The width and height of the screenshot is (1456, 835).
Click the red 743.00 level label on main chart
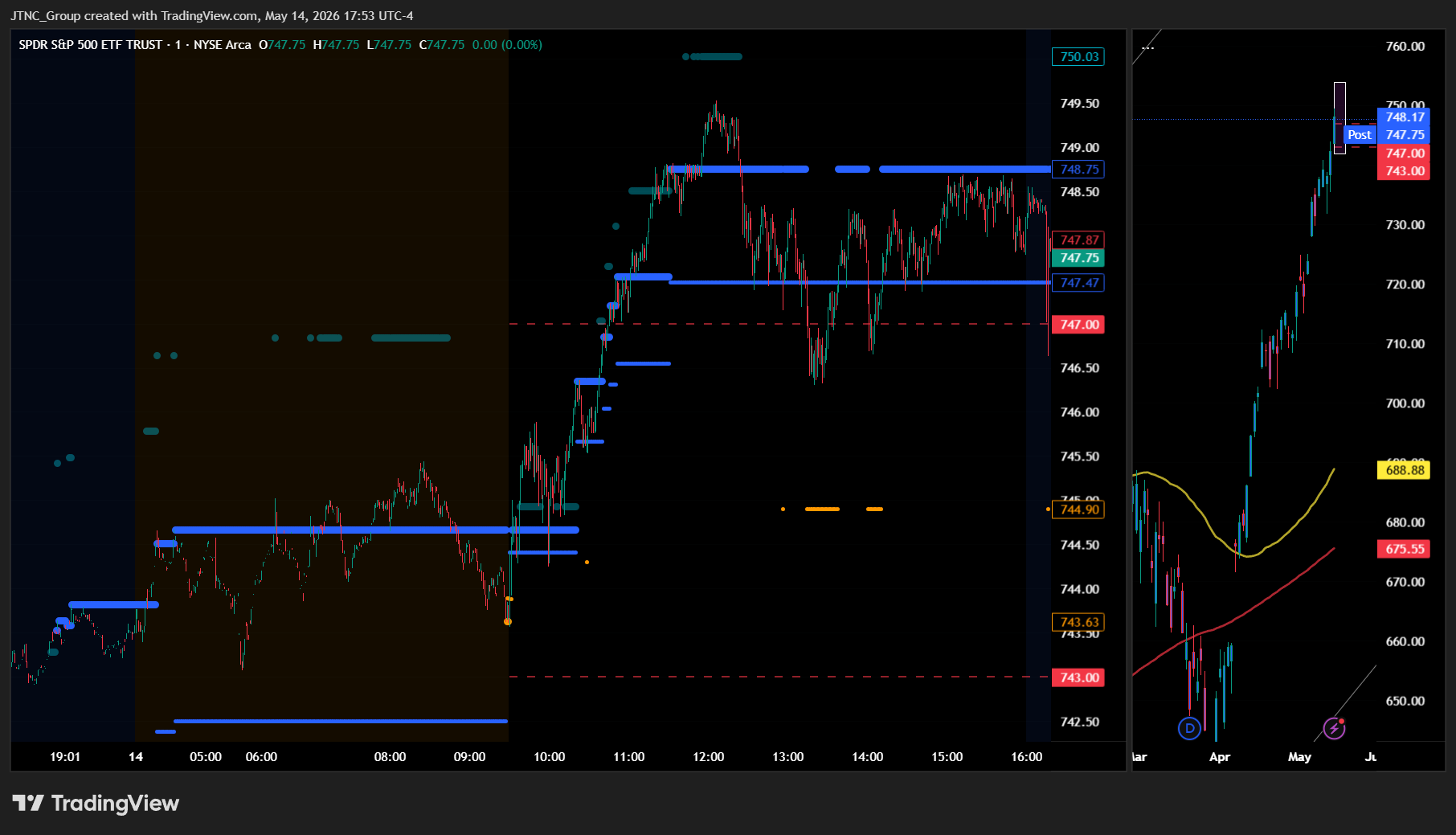[x=1078, y=677]
